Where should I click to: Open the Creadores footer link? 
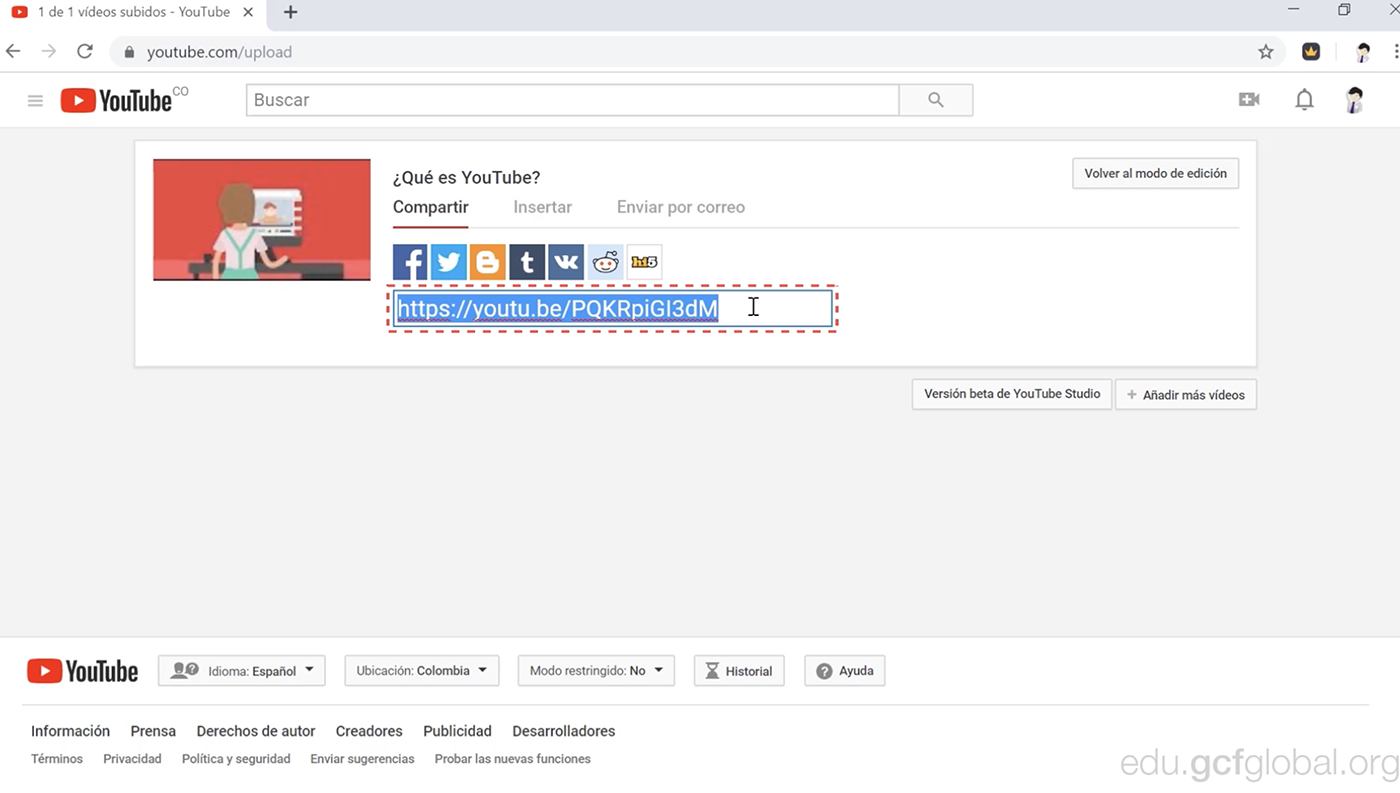[x=369, y=731]
